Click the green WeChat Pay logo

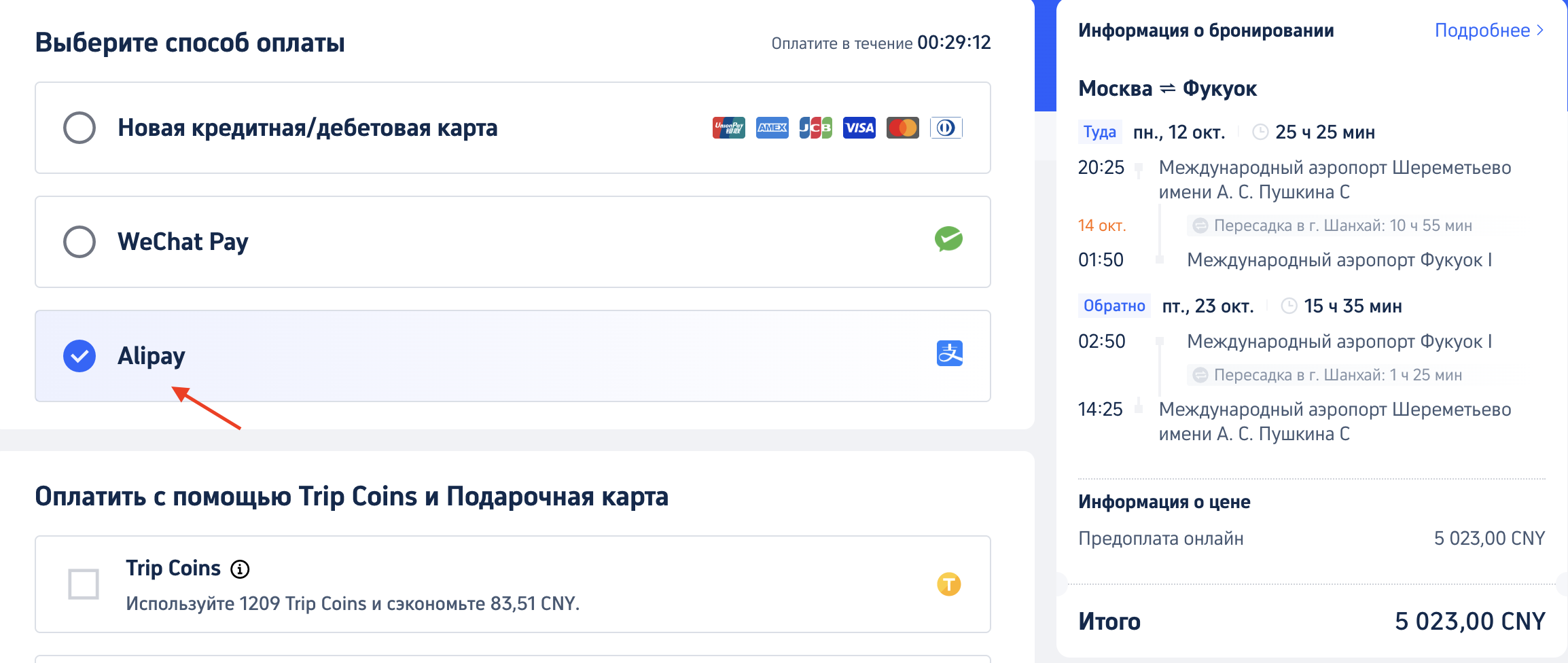948,239
